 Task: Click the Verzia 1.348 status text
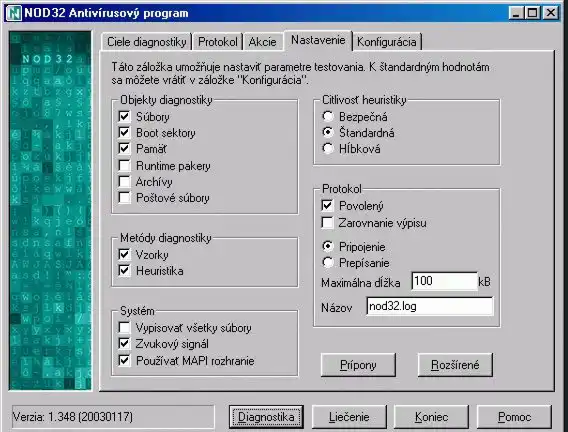[x=72, y=417]
